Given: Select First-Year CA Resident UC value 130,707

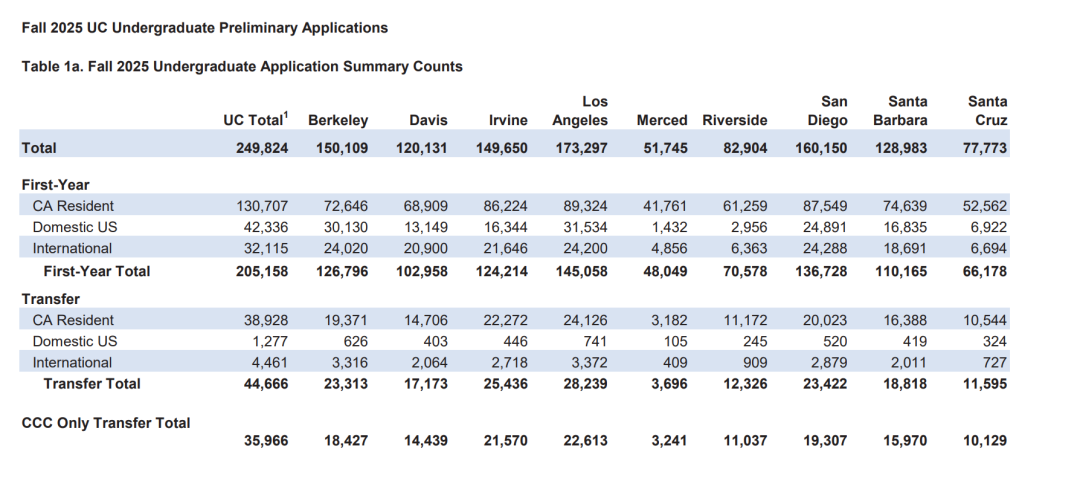Looking at the screenshot, I should coord(262,205).
